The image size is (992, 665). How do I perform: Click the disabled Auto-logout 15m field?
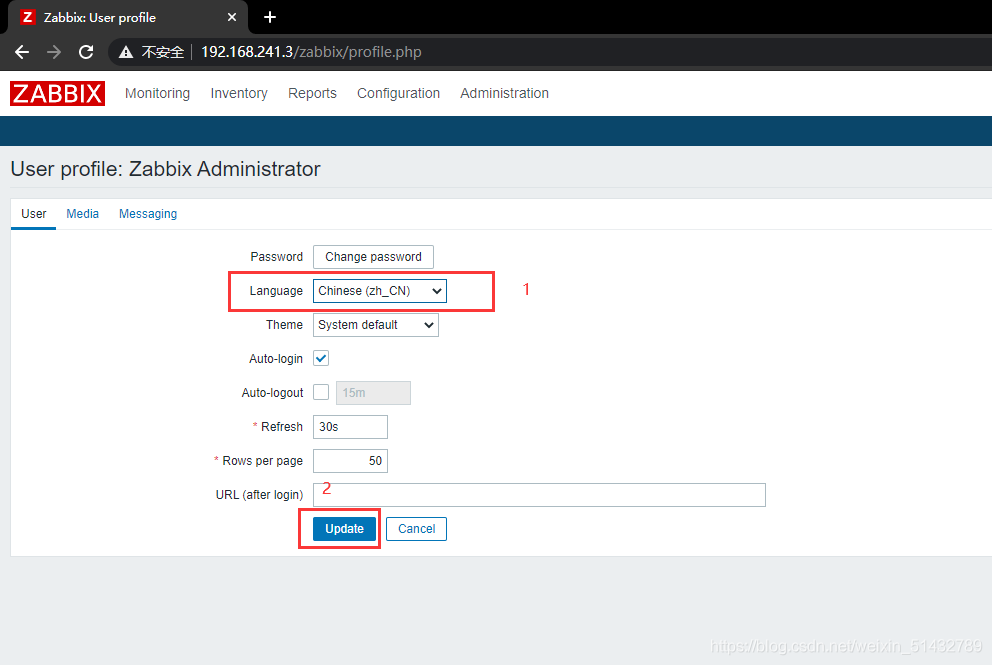tap(373, 393)
